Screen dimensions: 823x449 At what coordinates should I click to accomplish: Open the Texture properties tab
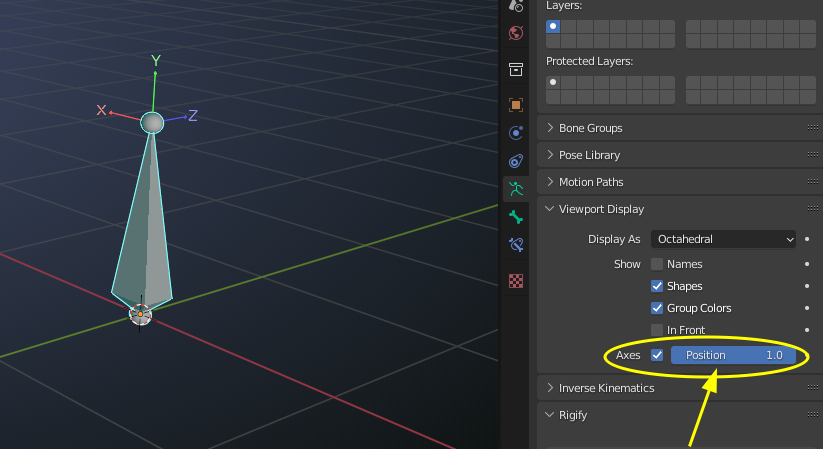[516, 281]
